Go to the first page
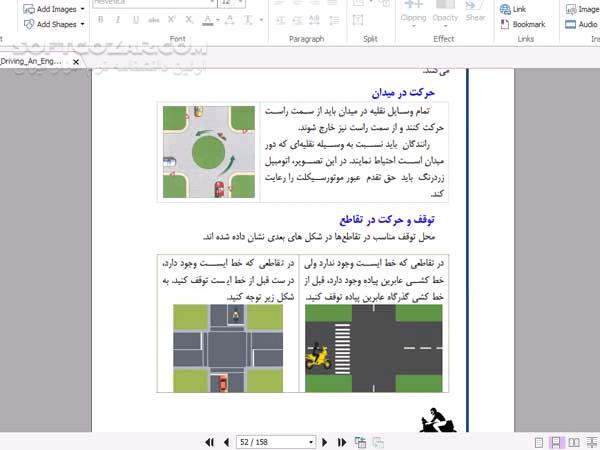 210,442
